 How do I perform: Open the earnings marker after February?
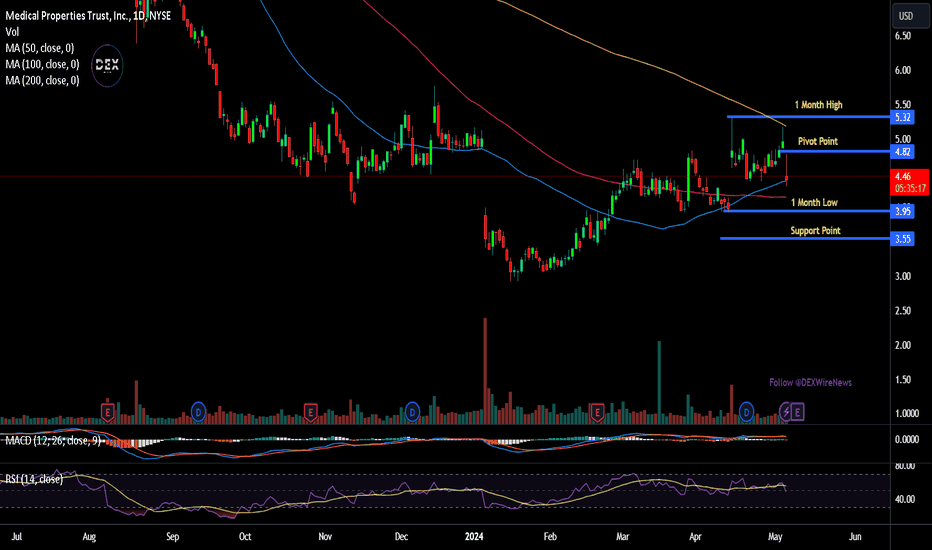597,411
